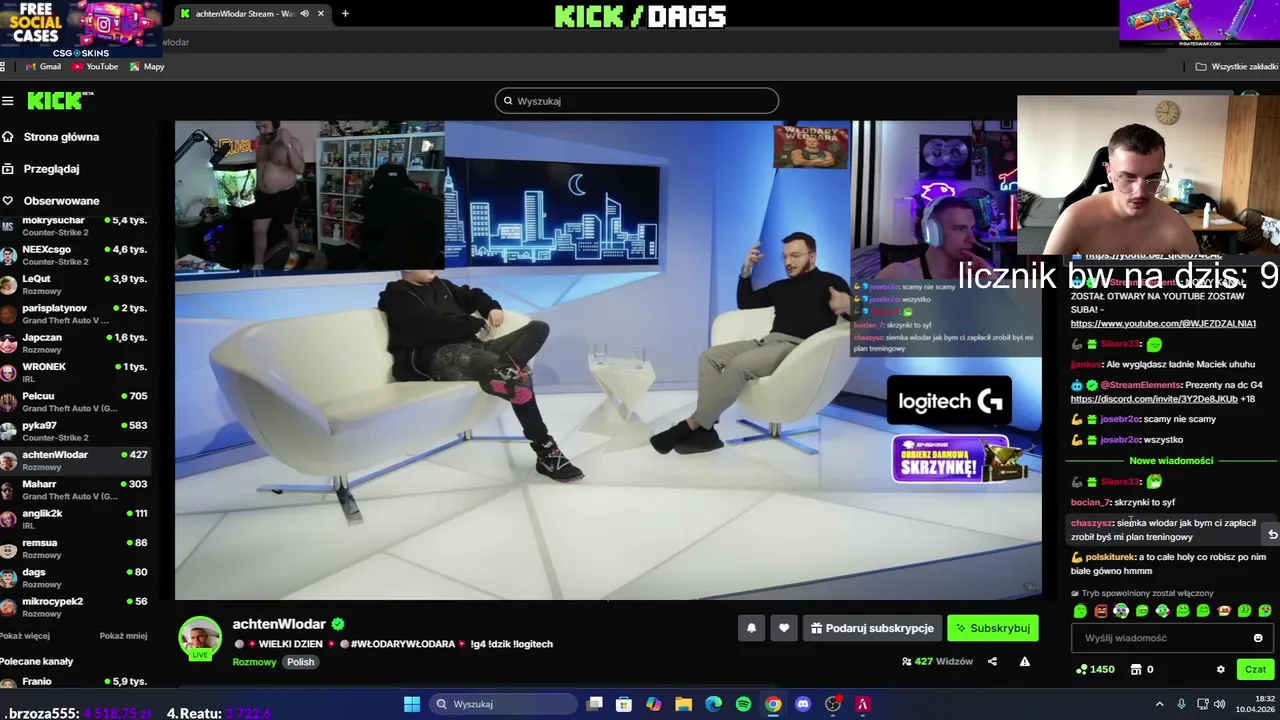Click the bell notification icon under the stream
The image size is (1280, 720).
click(x=751, y=628)
